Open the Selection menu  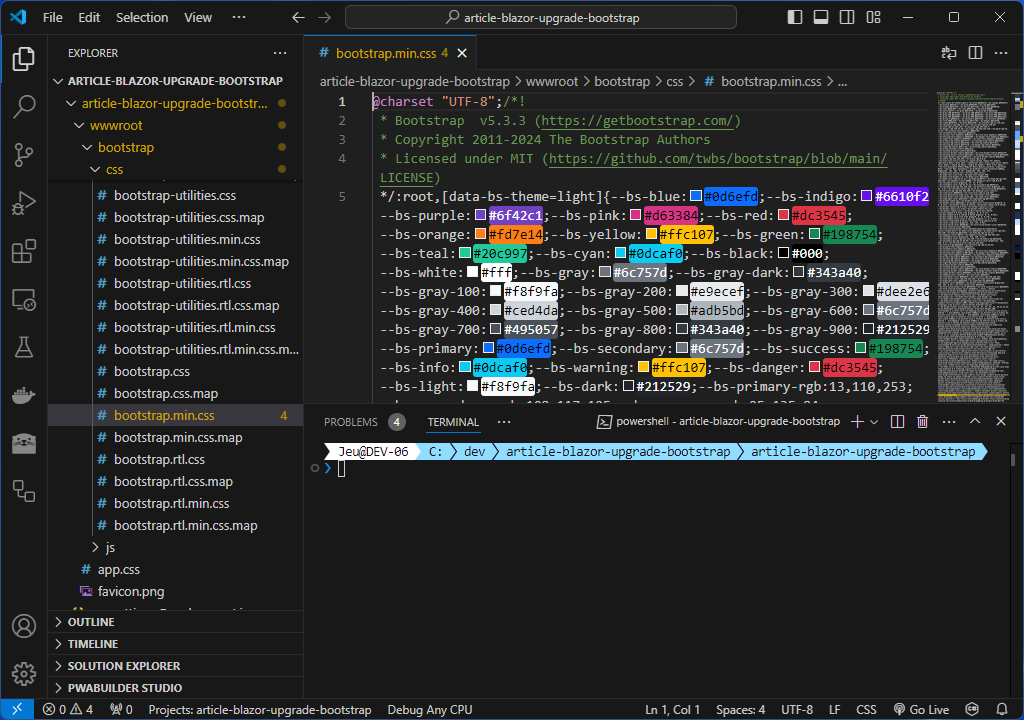[142, 18]
